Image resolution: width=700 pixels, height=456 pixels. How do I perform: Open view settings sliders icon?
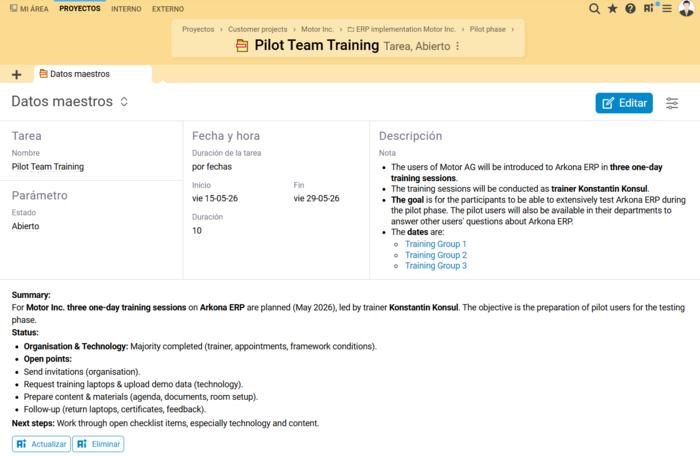[x=672, y=103]
